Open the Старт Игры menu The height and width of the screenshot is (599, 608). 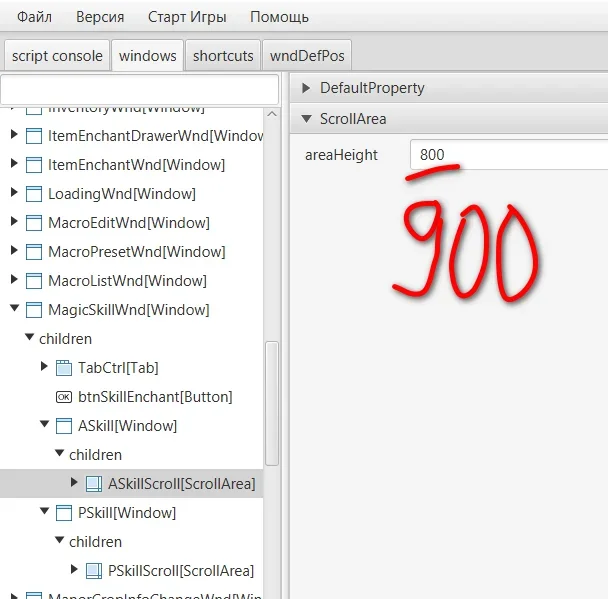187,17
